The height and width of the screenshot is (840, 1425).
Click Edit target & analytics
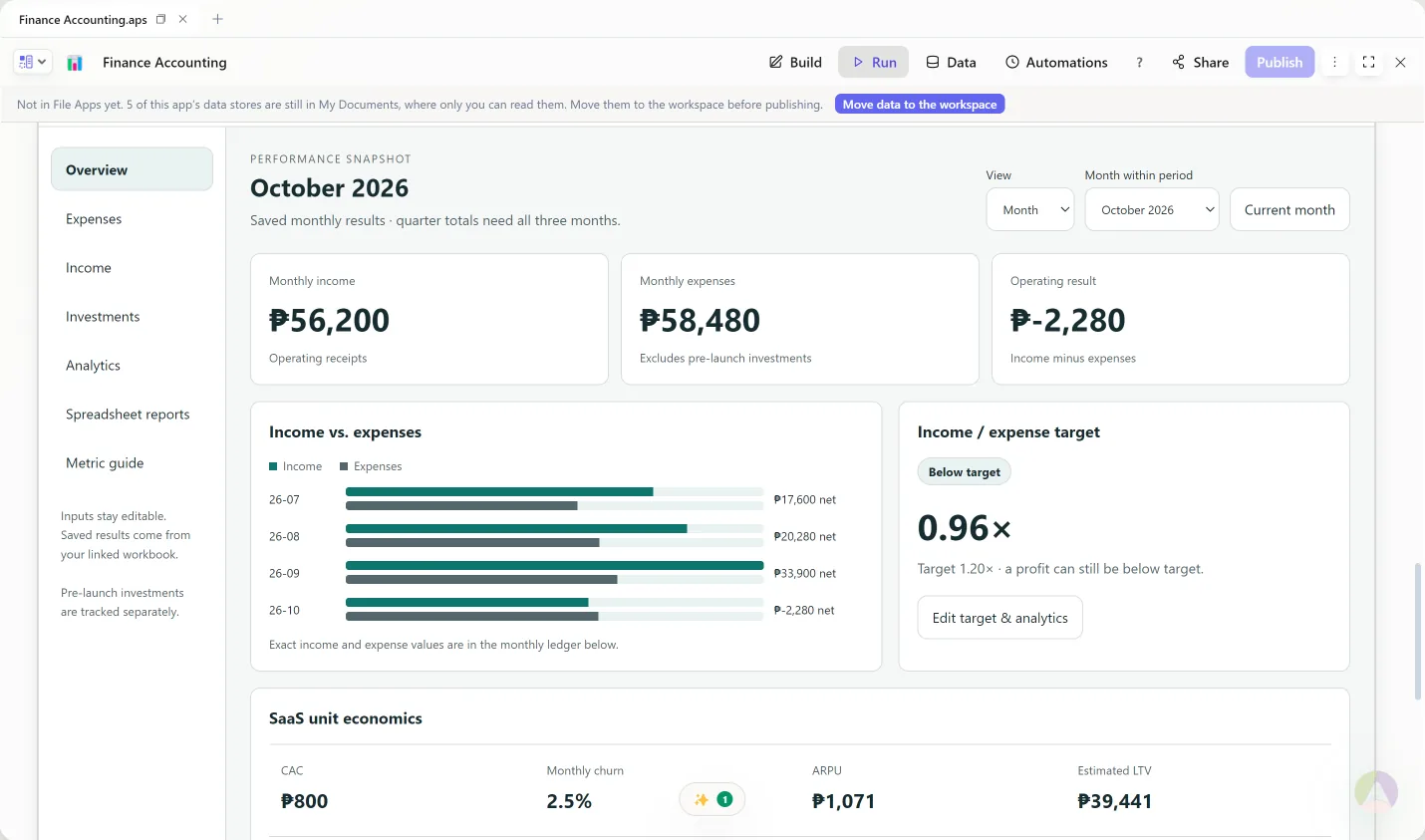[999, 618]
